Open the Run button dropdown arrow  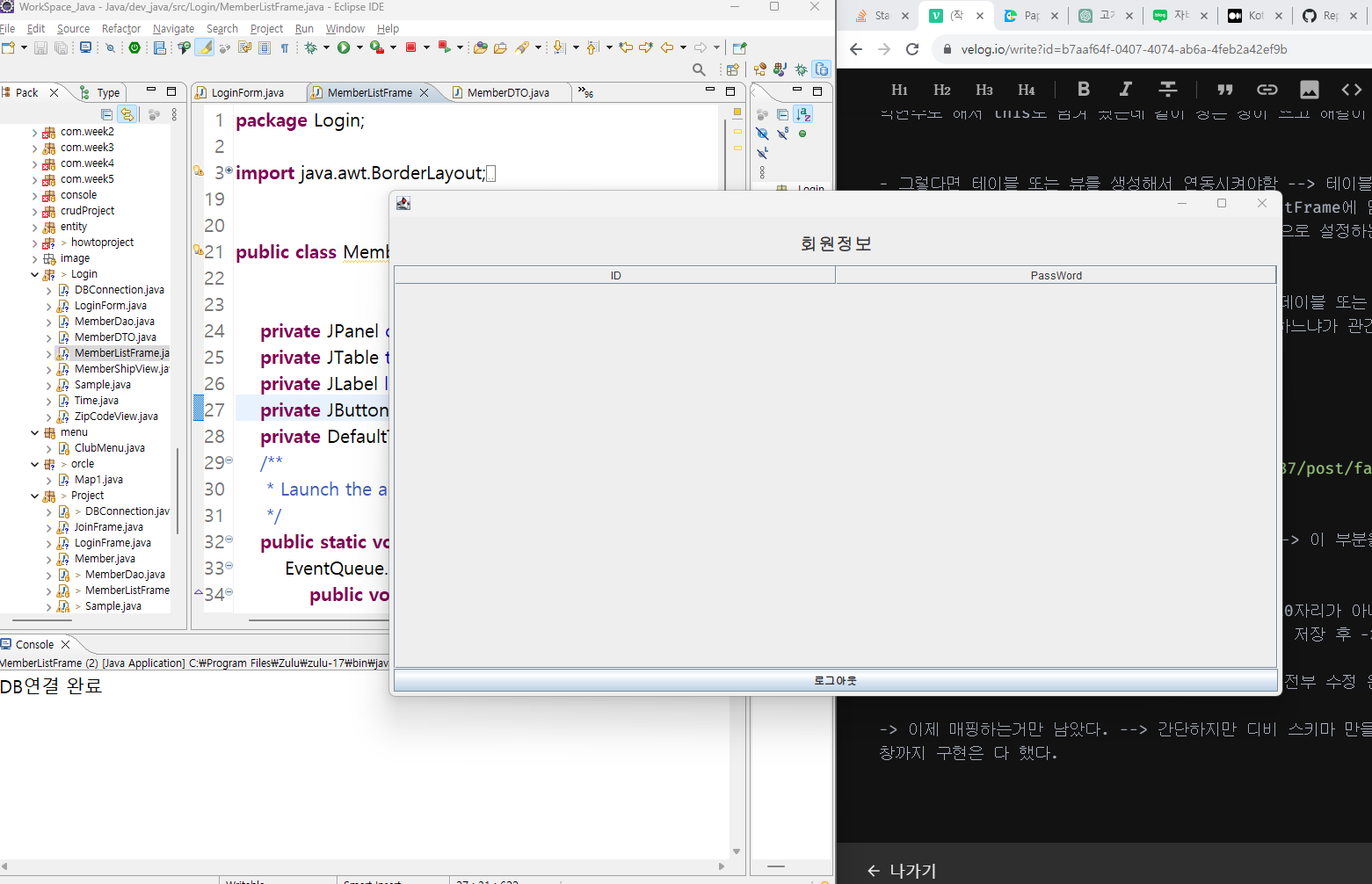coord(359,47)
